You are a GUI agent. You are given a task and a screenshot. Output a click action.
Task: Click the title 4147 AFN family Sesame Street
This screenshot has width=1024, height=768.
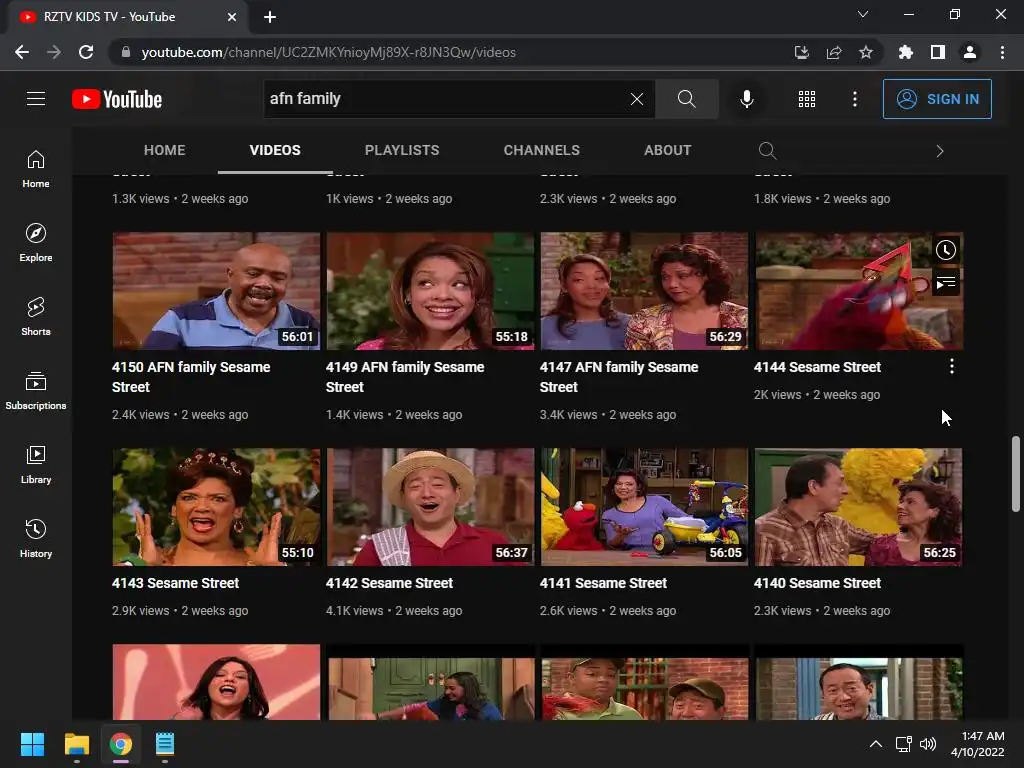tap(619, 377)
